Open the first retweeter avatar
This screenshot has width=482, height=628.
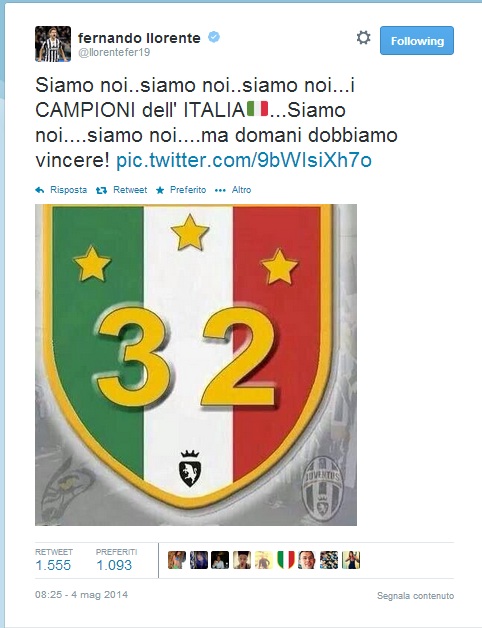(177, 560)
